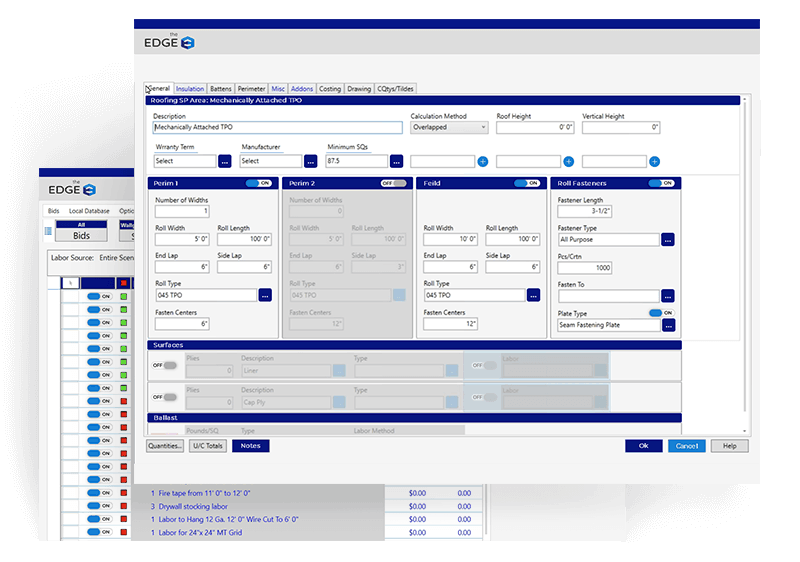Open Notes button
This screenshot has height=562, width=800.
click(x=251, y=446)
